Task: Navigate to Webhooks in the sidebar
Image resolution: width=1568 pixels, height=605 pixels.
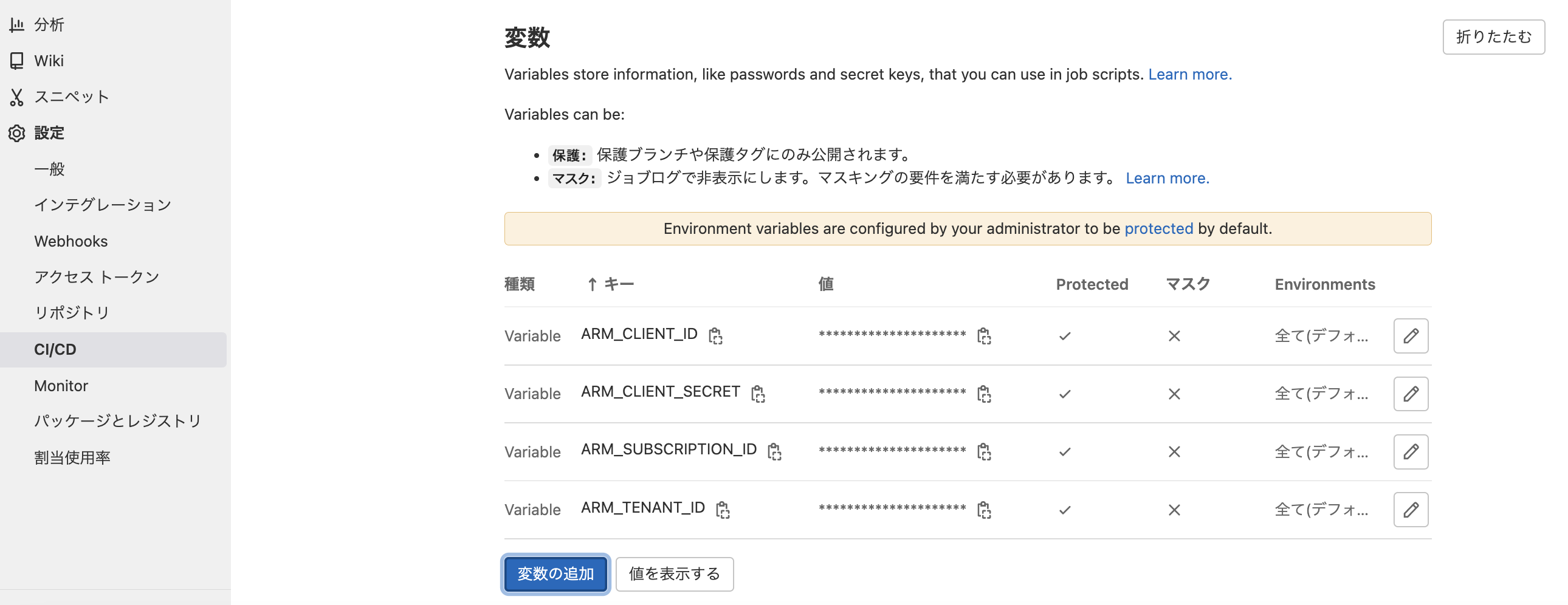Action: 70,241
